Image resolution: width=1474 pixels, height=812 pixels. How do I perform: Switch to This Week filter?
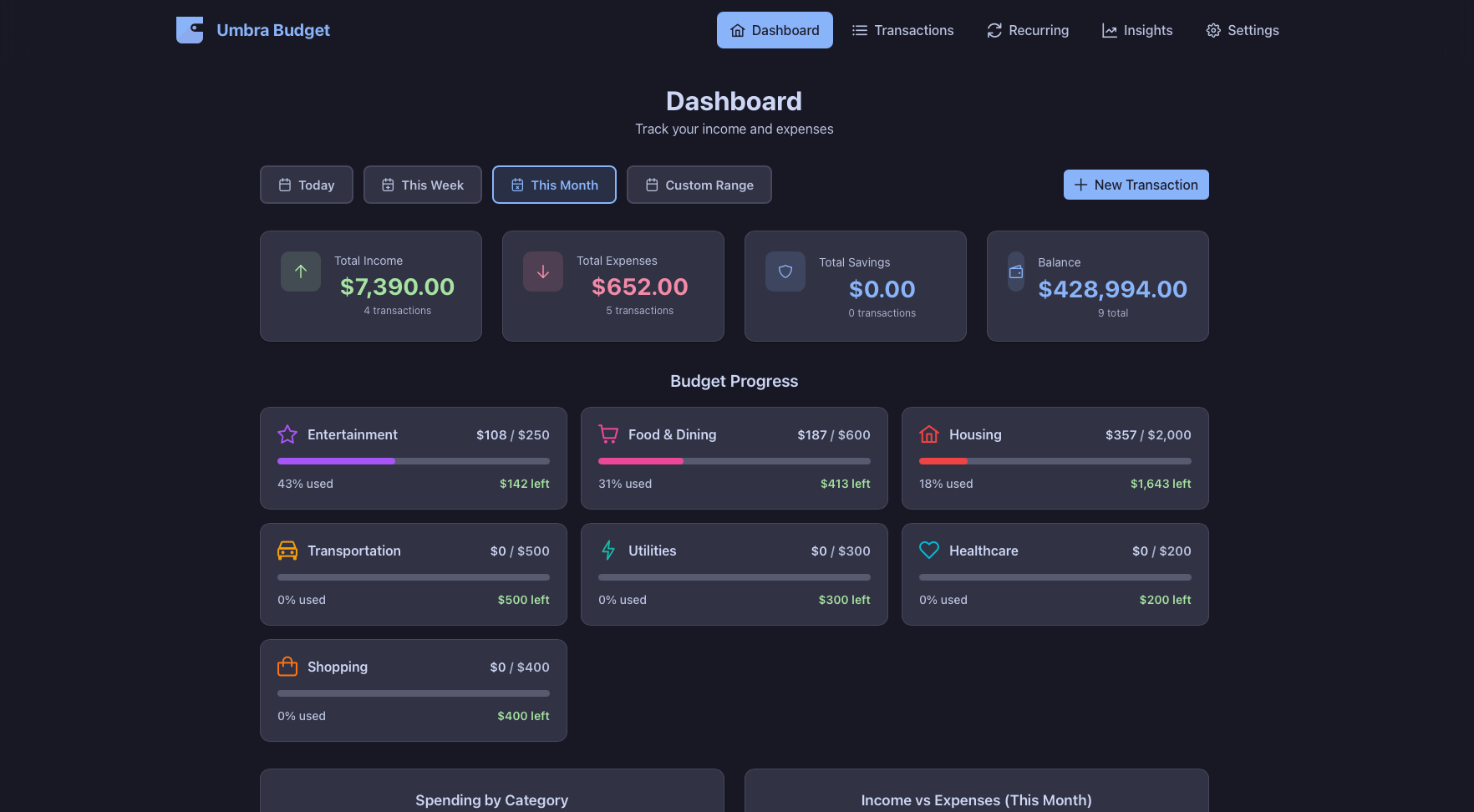pyautogui.click(x=422, y=185)
